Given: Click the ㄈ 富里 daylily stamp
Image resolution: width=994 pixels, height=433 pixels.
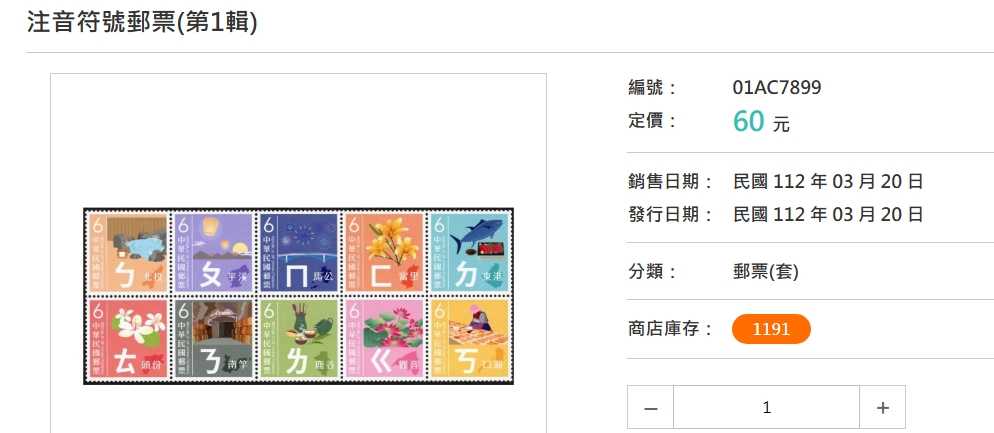Looking at the screenshot, I should point(383,252).
